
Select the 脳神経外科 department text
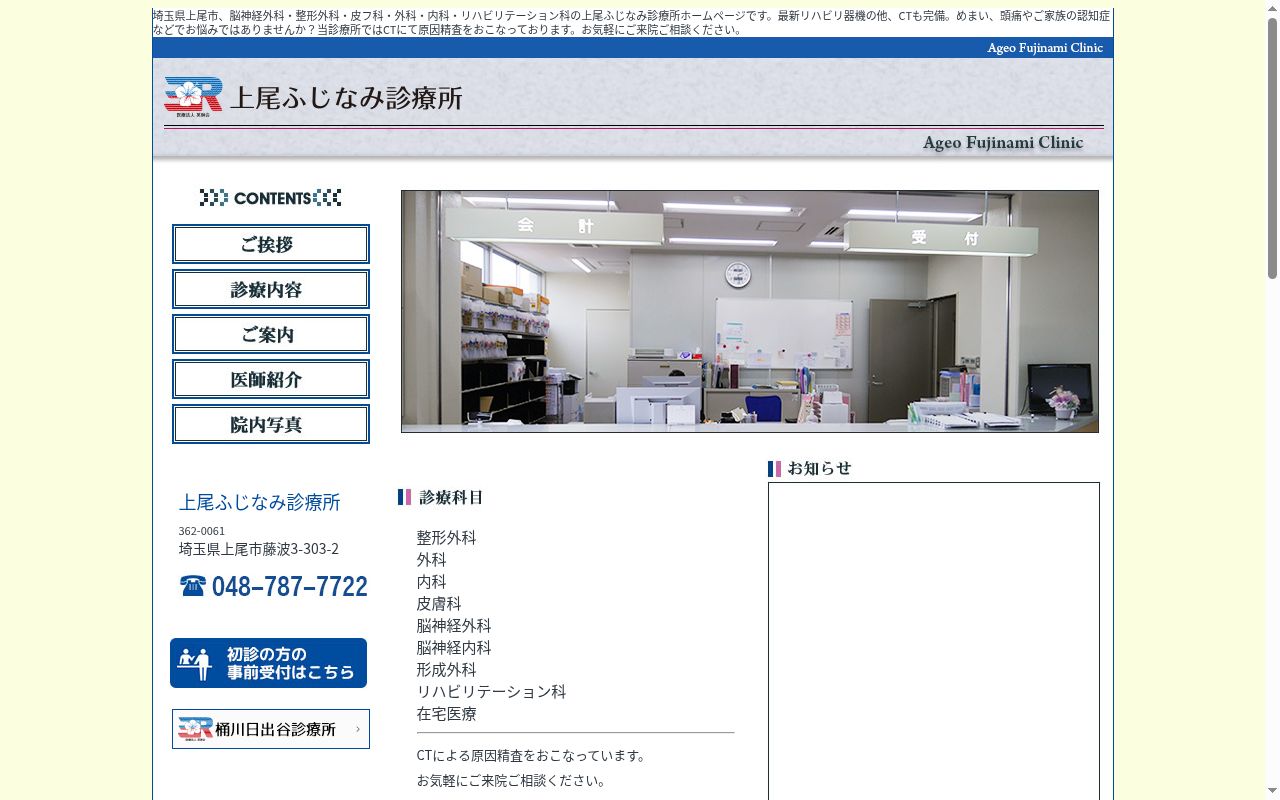pyautogui.click(x=454, y=626)
